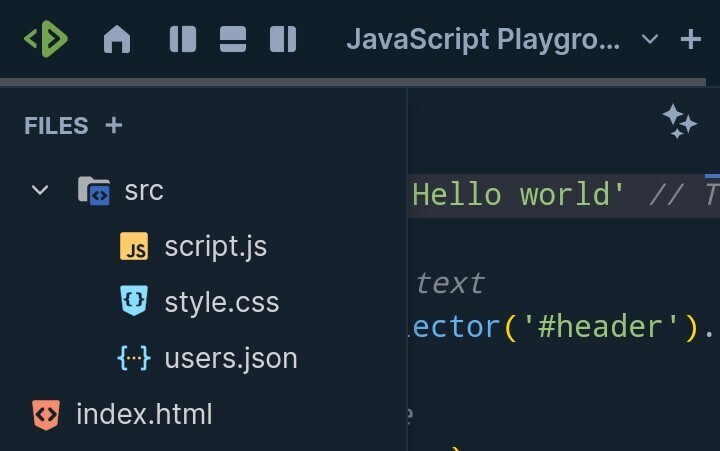The width and height of the screenshot is (720, 451).
Task: Click the plus icon in top bar
Action: [x=691, y=39]
